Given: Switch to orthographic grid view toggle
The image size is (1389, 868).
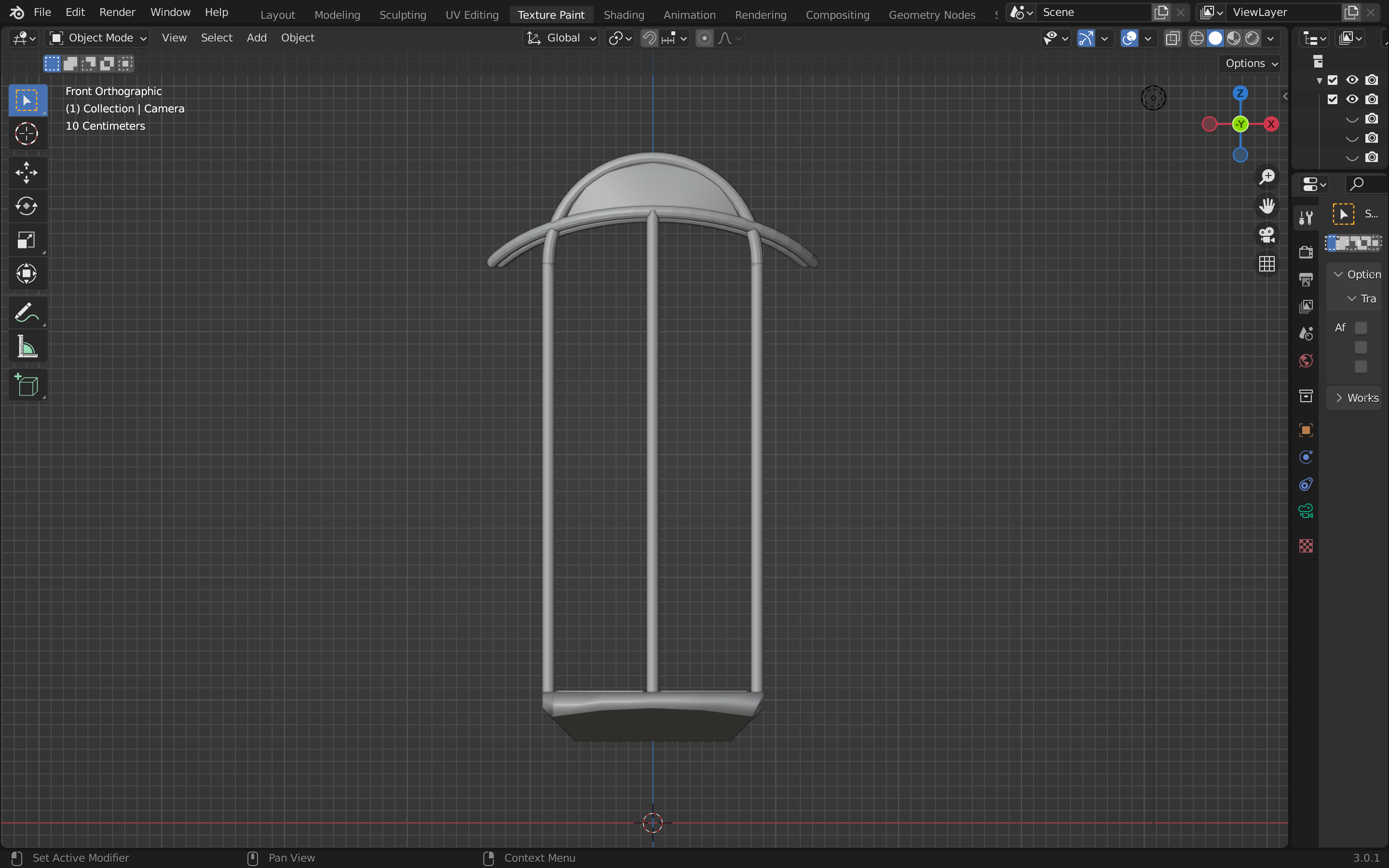Looking at the screenshot, I should click(x=1267, y=264).
